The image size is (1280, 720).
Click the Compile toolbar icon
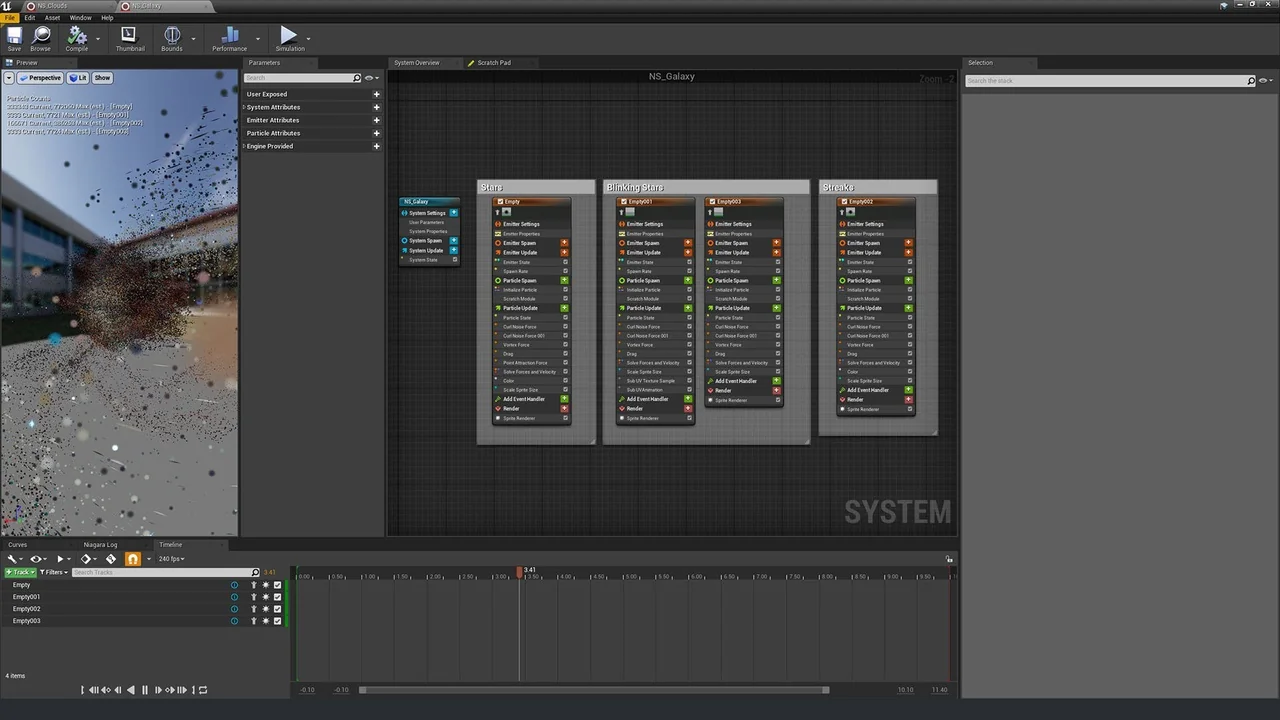click(76, 37)
